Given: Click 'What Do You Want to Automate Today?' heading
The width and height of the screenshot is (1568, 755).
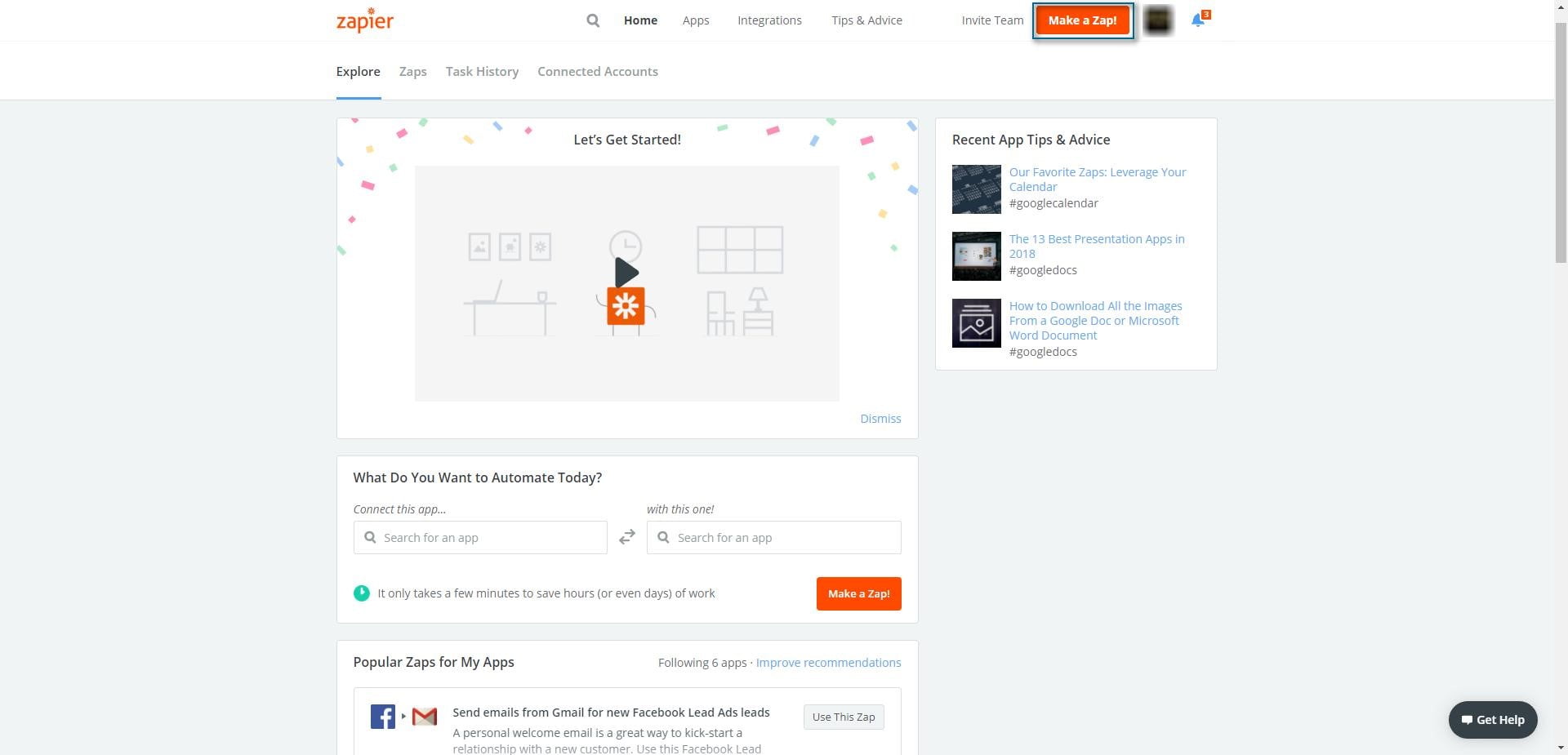Looking at the screenshot, I should (478, 477).
